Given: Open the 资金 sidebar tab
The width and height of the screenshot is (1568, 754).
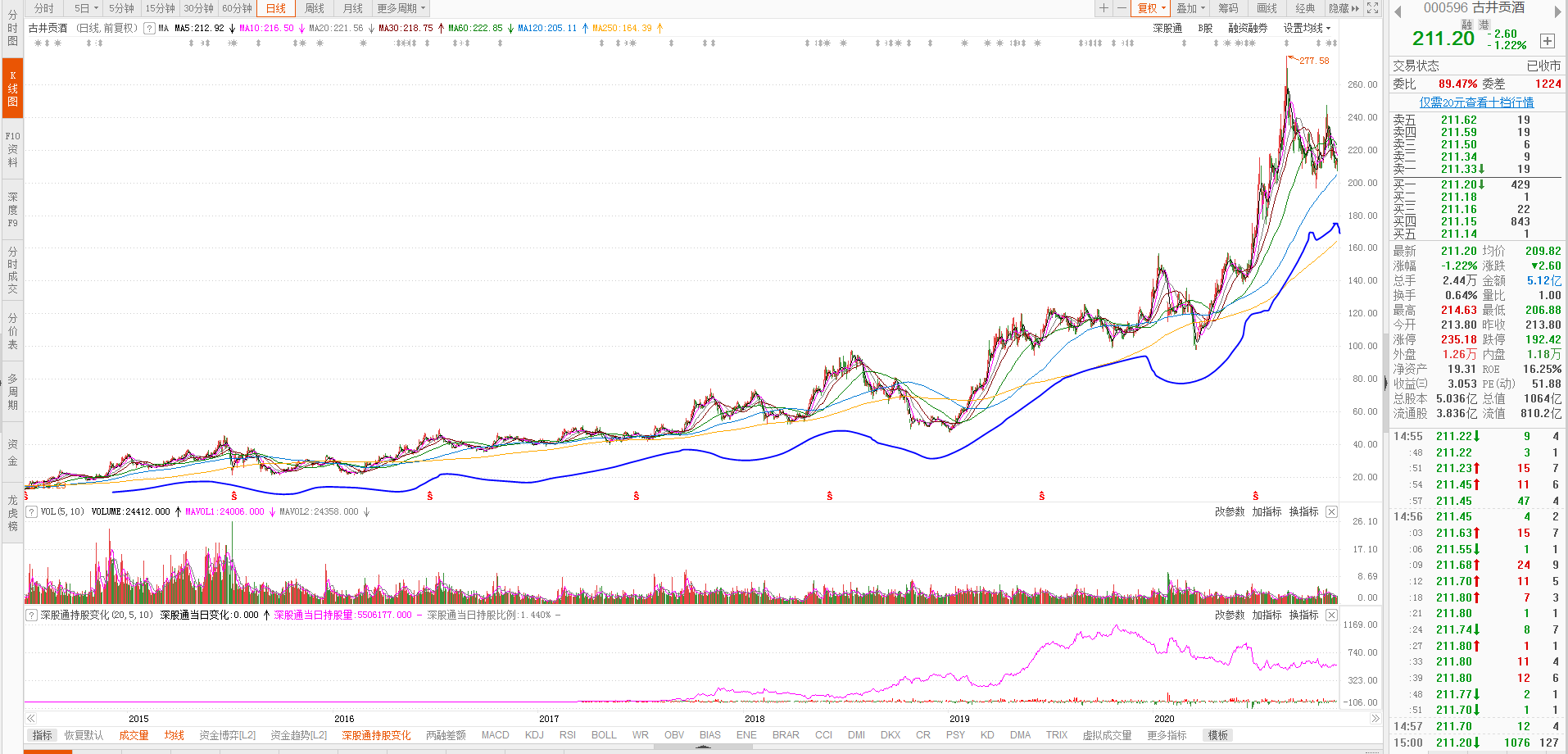Looking at the screenshot, I should [x=12, y=452].
